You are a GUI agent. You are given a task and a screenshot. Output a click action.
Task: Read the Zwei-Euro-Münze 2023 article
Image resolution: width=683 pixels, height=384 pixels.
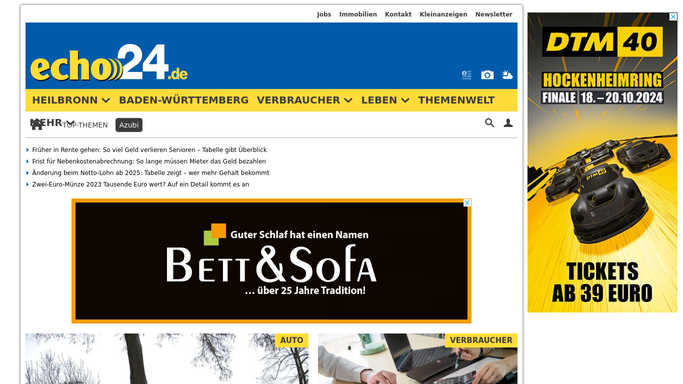click(x=140, y=184)
